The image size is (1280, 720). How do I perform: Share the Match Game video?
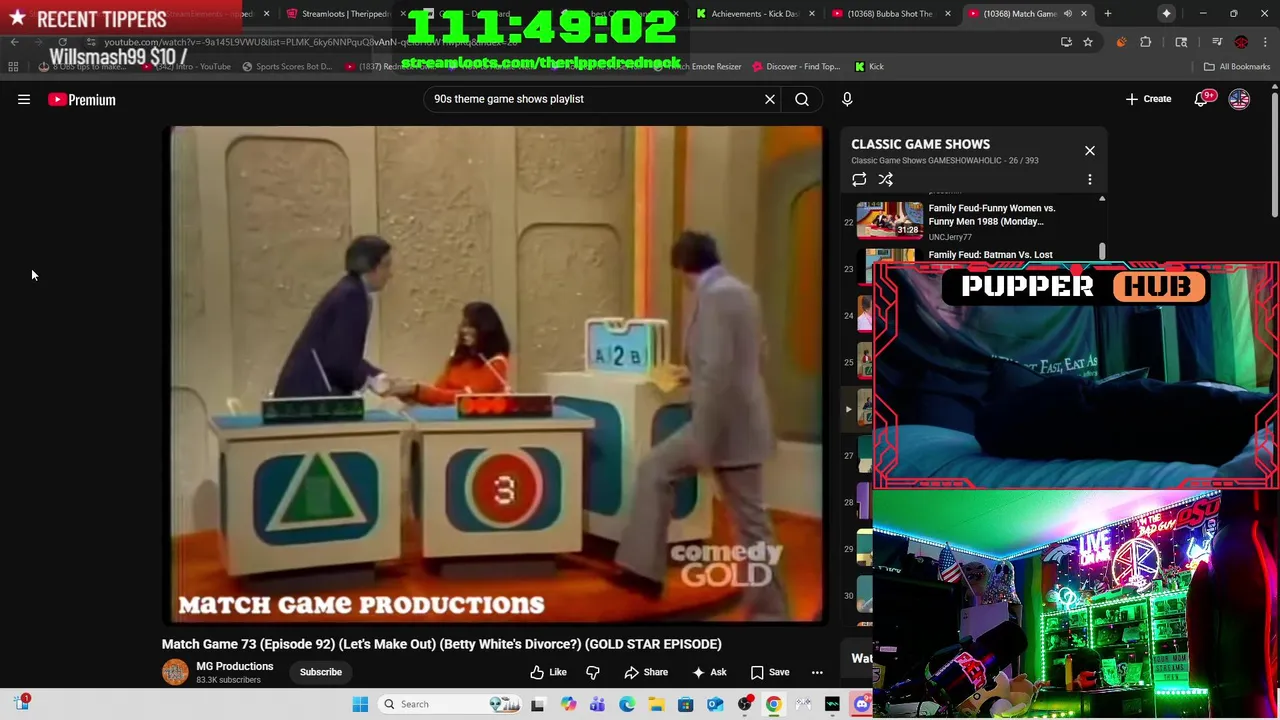(646, 672)
